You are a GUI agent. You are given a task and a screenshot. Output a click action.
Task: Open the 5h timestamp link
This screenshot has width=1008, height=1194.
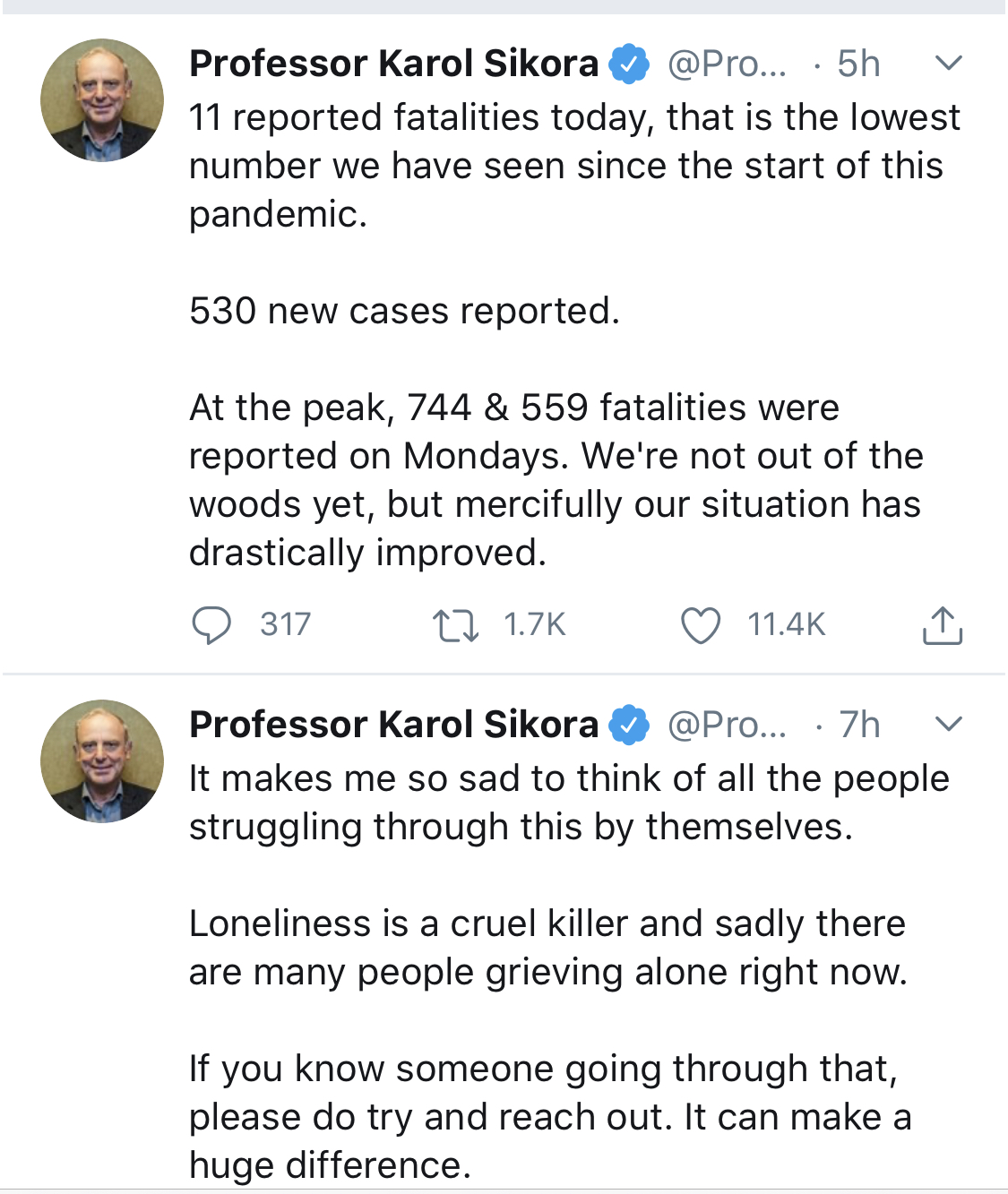(858, 64)
